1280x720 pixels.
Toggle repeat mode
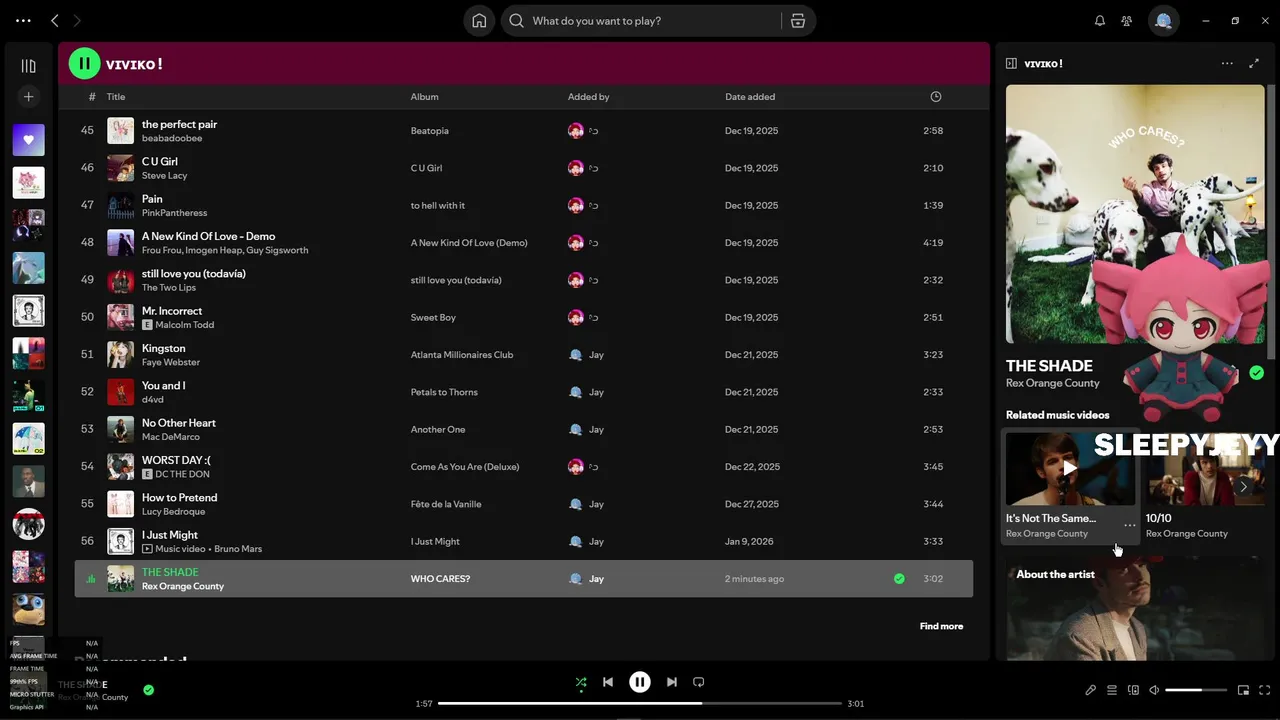[699, 682]
